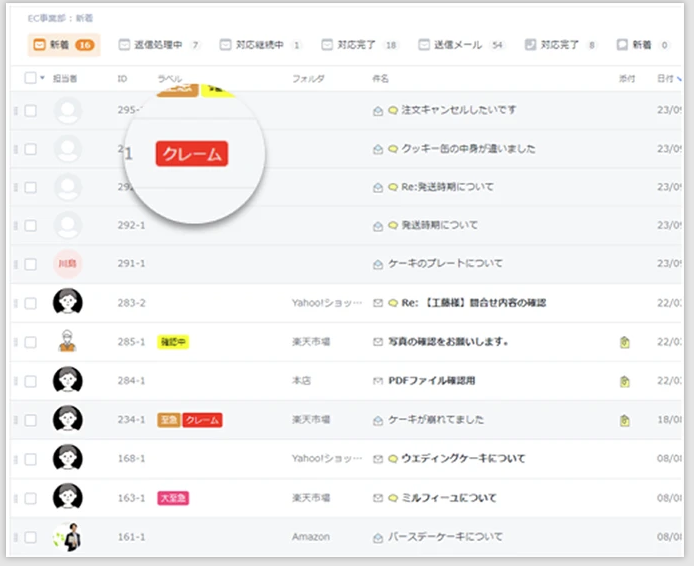The image size is (694, 566).
Task: Click comment bubble in row 283-2
Action: 393,303
